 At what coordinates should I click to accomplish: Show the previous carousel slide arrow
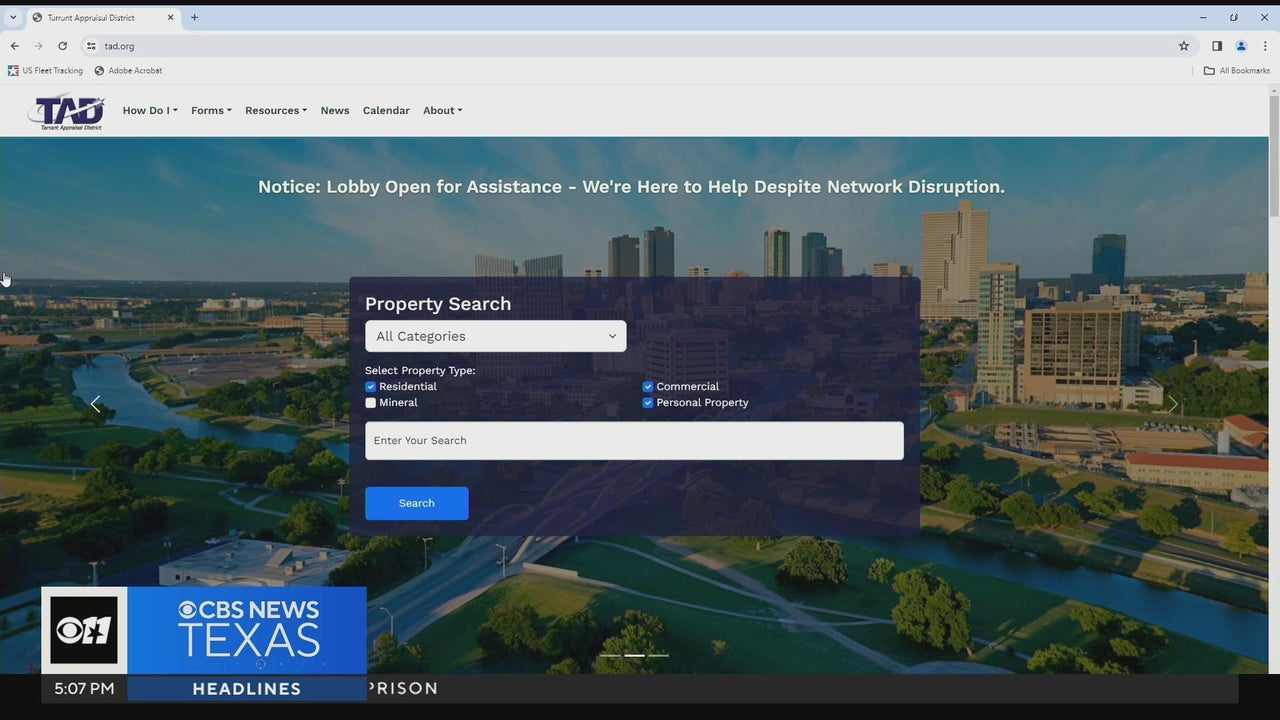(x=96, y=405)
